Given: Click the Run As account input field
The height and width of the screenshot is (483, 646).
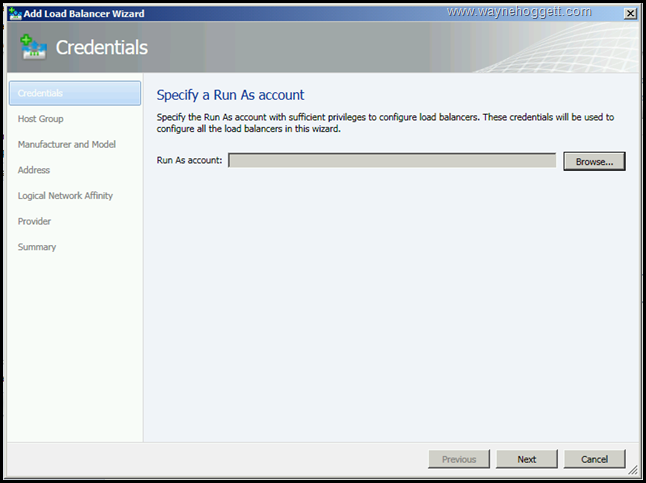Looking at the screenshot, I should point(392,160).
